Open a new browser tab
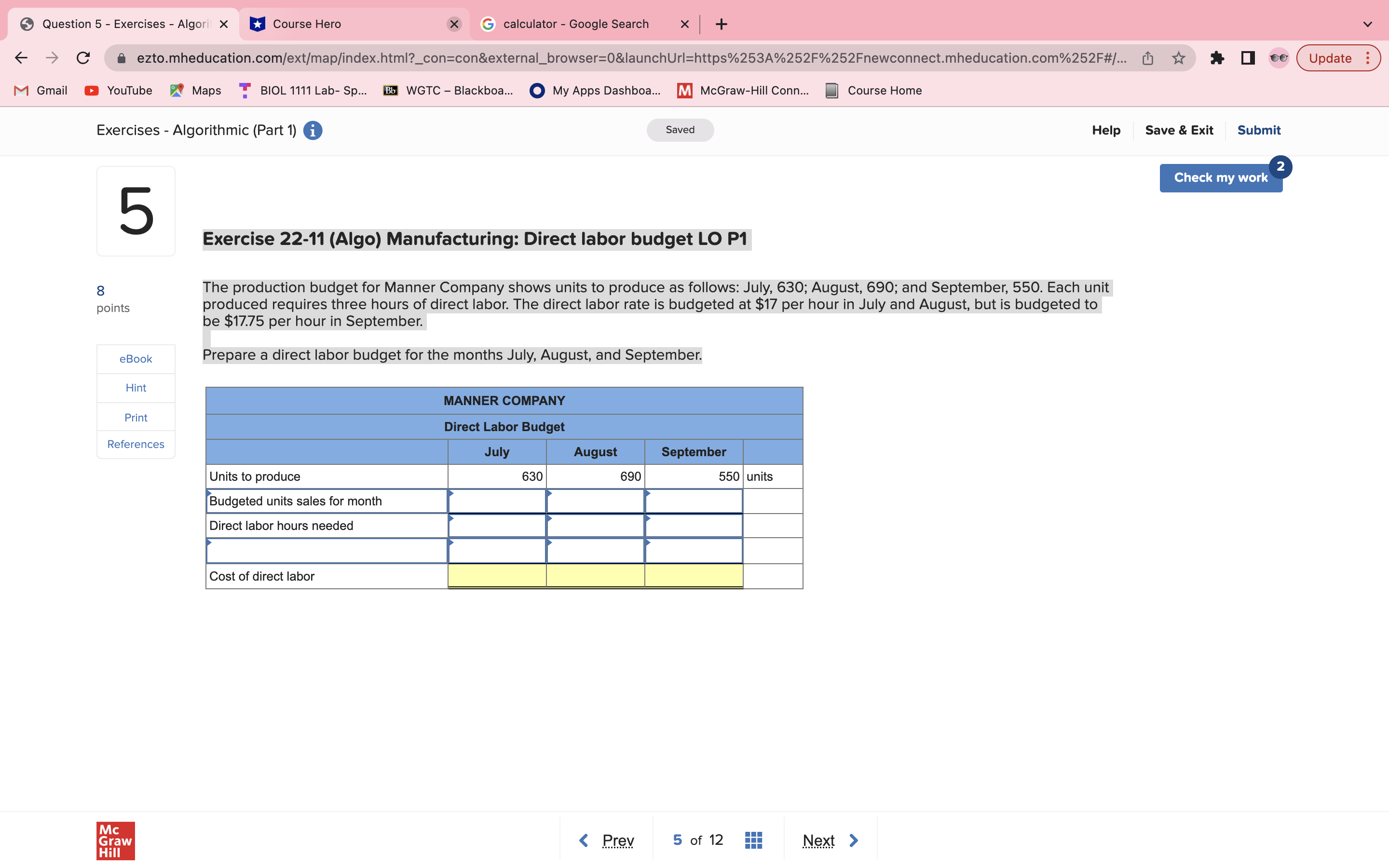The width and height of the screenshot is (1389, 868). pos(722,24)
